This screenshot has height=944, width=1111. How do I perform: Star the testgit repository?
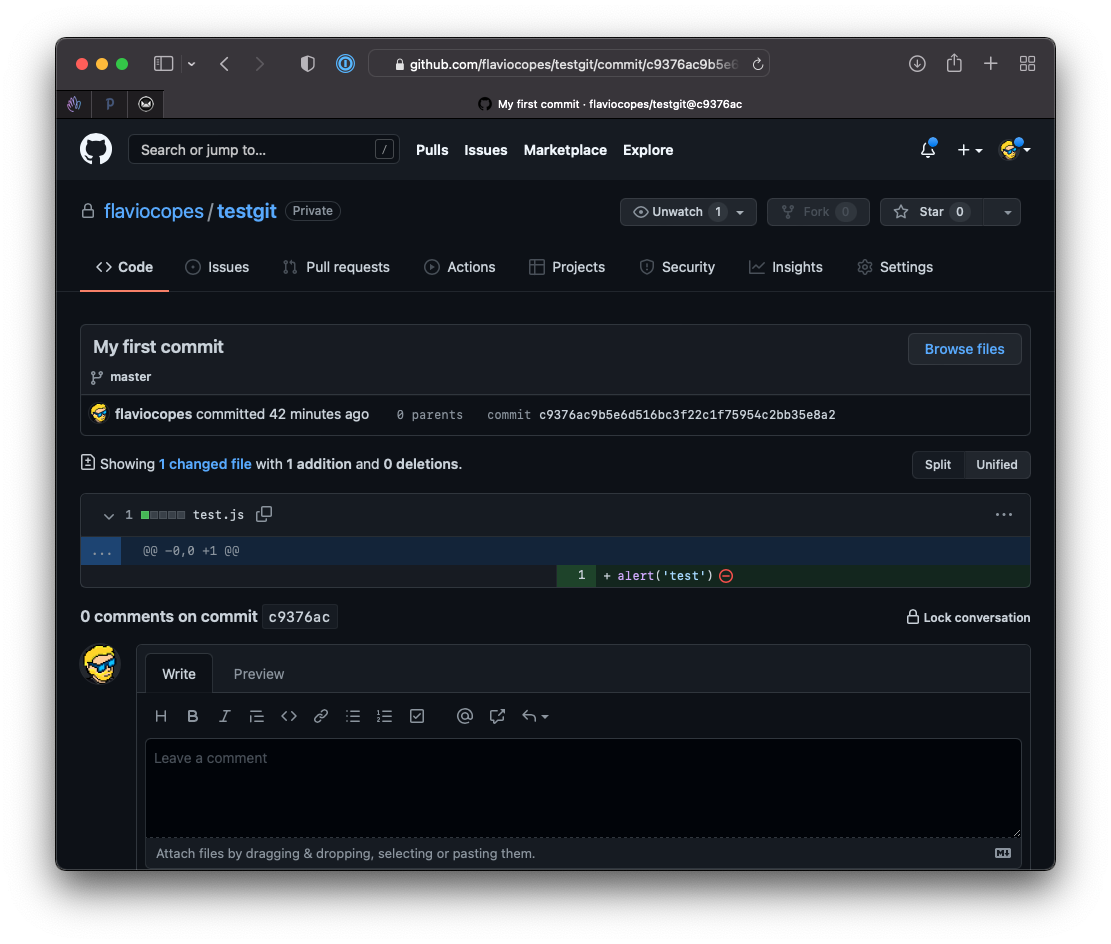(x=930, y=212)
